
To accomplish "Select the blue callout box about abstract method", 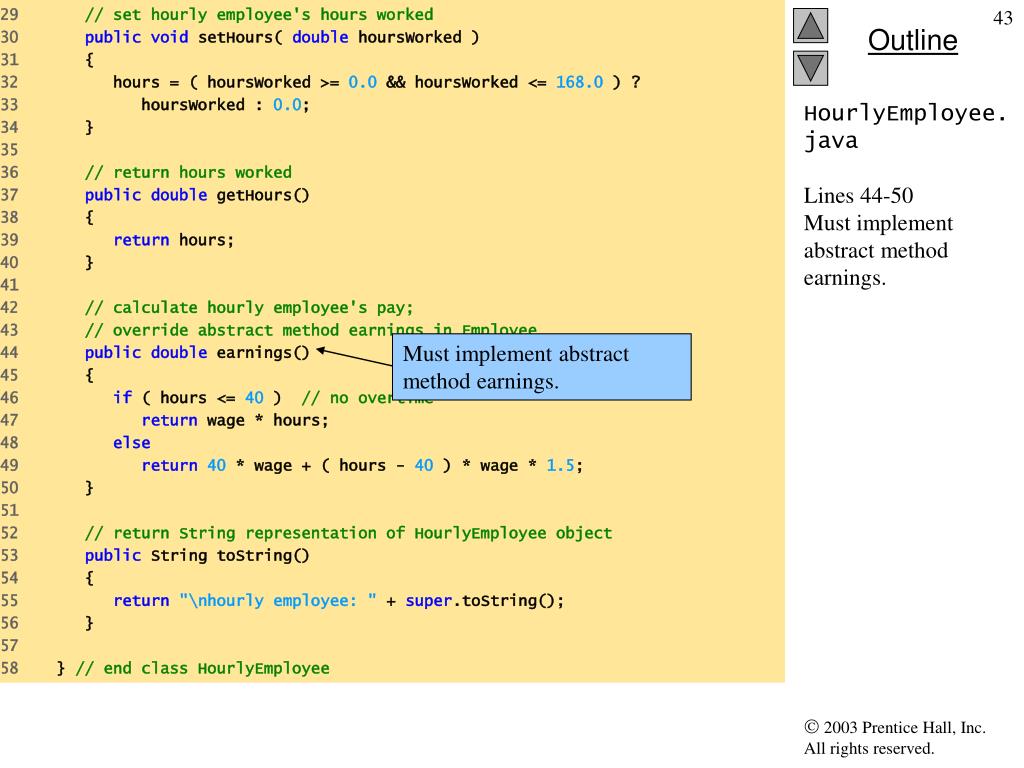I will point(542,367).
